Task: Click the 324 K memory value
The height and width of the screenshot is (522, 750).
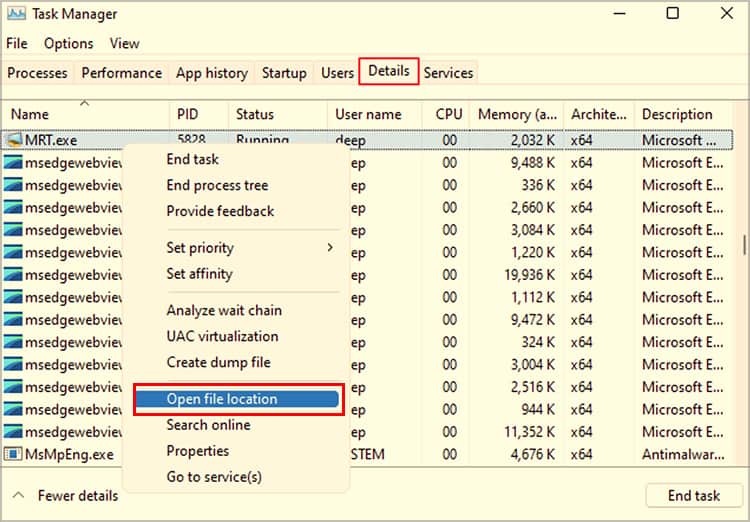Action: [538, 342]
